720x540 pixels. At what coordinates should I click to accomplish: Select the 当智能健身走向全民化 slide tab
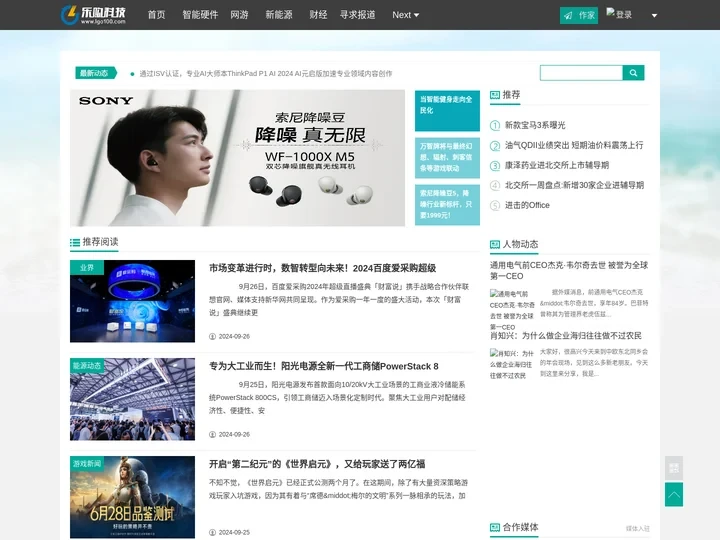pyautogui.click(x=447, y=110)
